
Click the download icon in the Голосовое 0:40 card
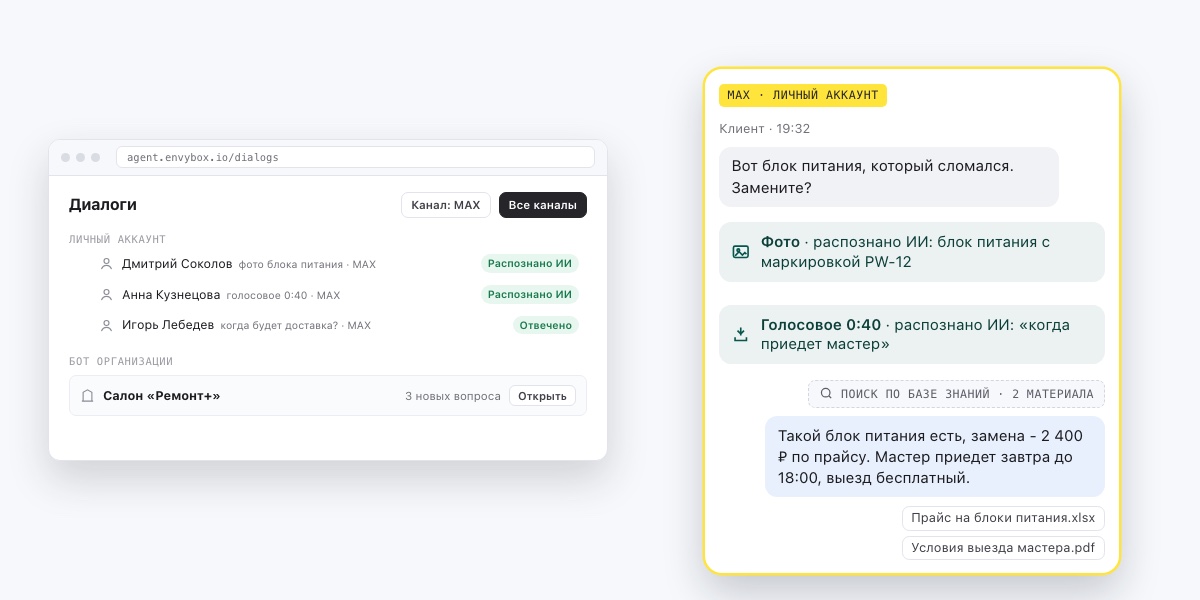click(741, 335)
